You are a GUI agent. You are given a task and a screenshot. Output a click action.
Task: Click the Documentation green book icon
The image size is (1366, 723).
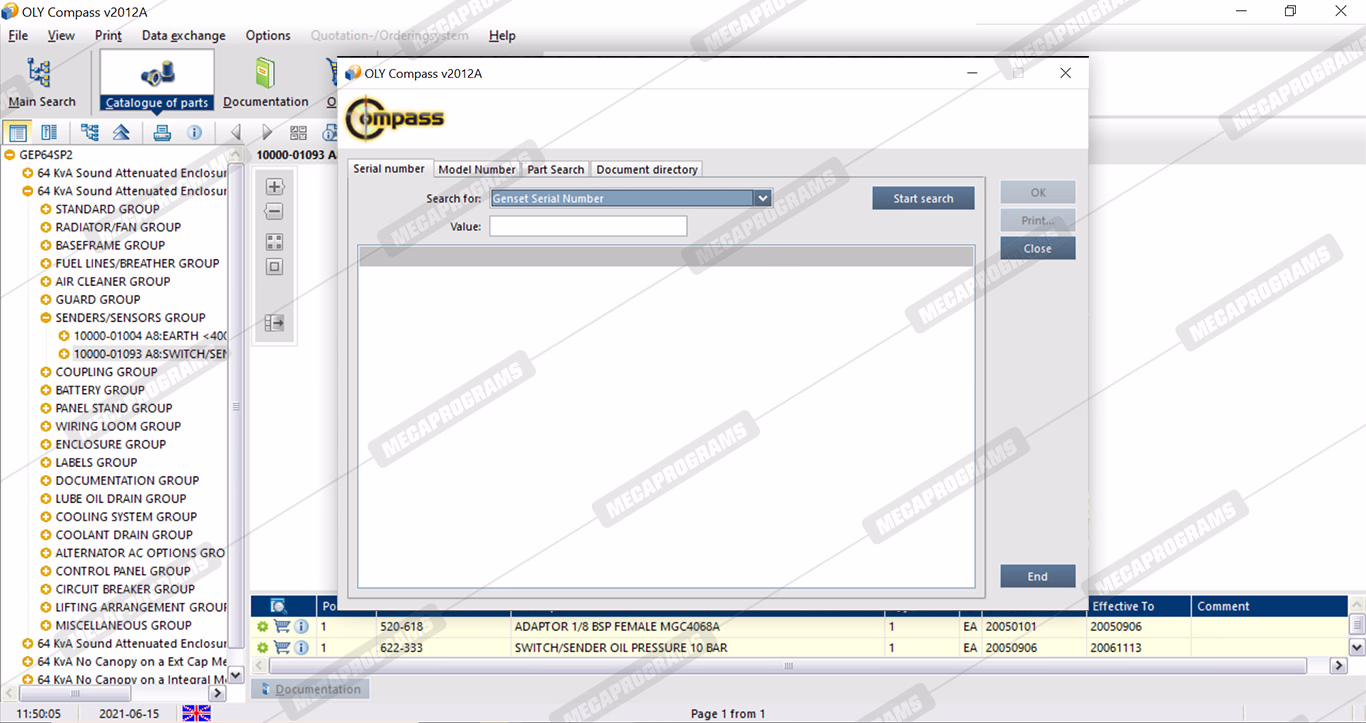pos(265,74)
